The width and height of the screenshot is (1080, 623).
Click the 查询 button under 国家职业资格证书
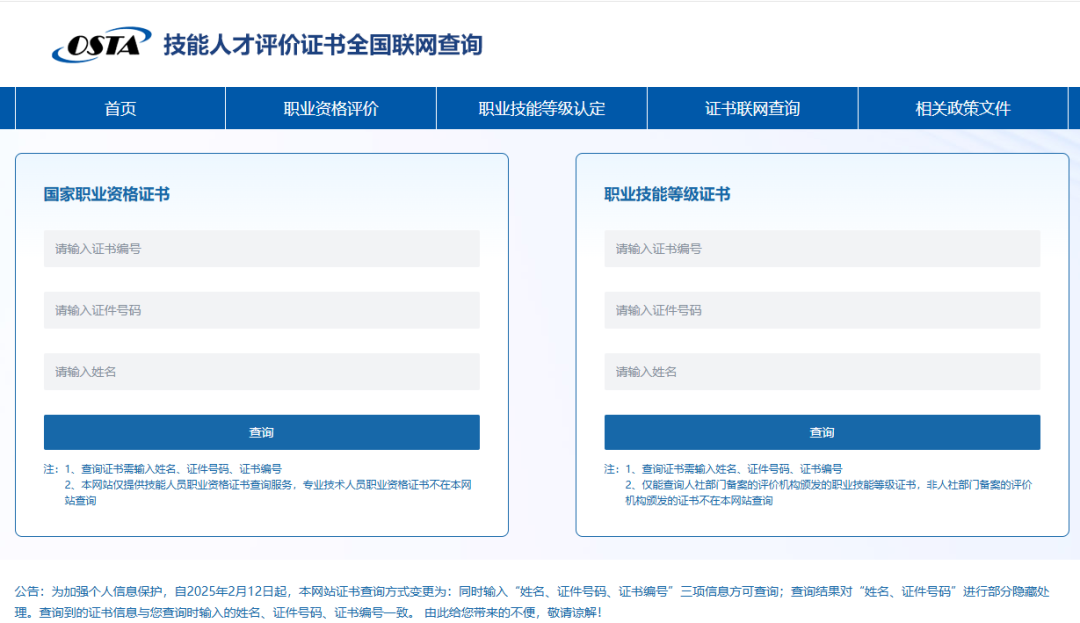pyautogui.click(x=261, y=432)
